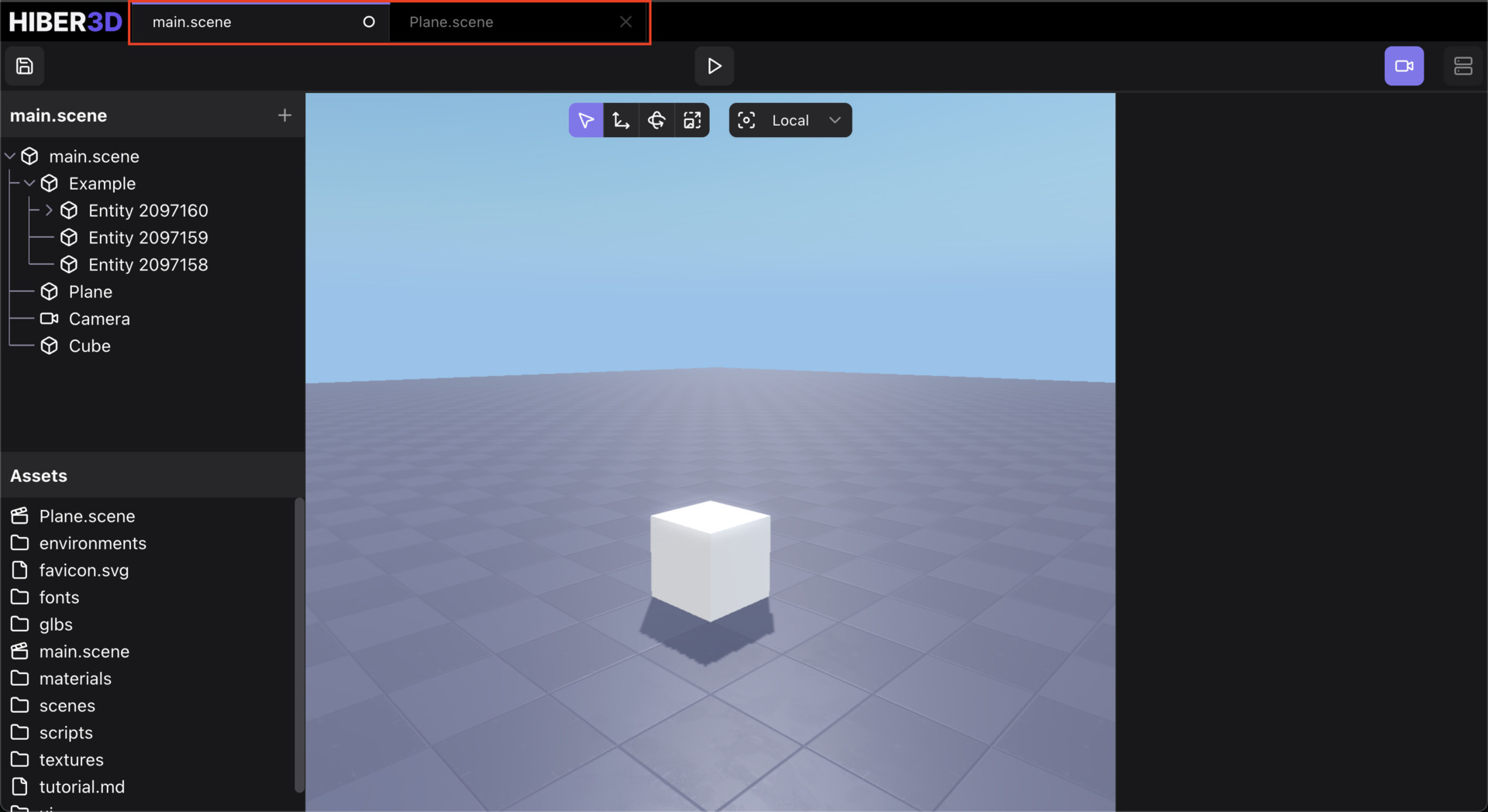Close the Plane.scene tab
Viewport: 1488px width, 812px height.
(x=625, y=22)
